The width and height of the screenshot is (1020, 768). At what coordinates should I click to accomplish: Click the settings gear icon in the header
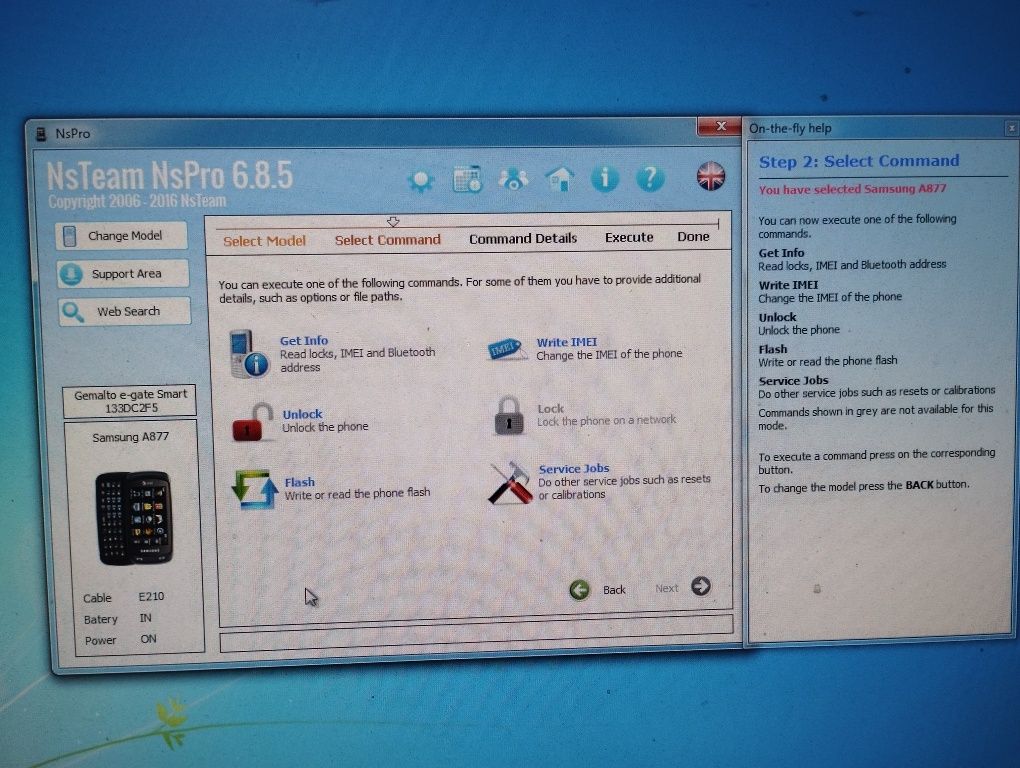pos(421,180)
